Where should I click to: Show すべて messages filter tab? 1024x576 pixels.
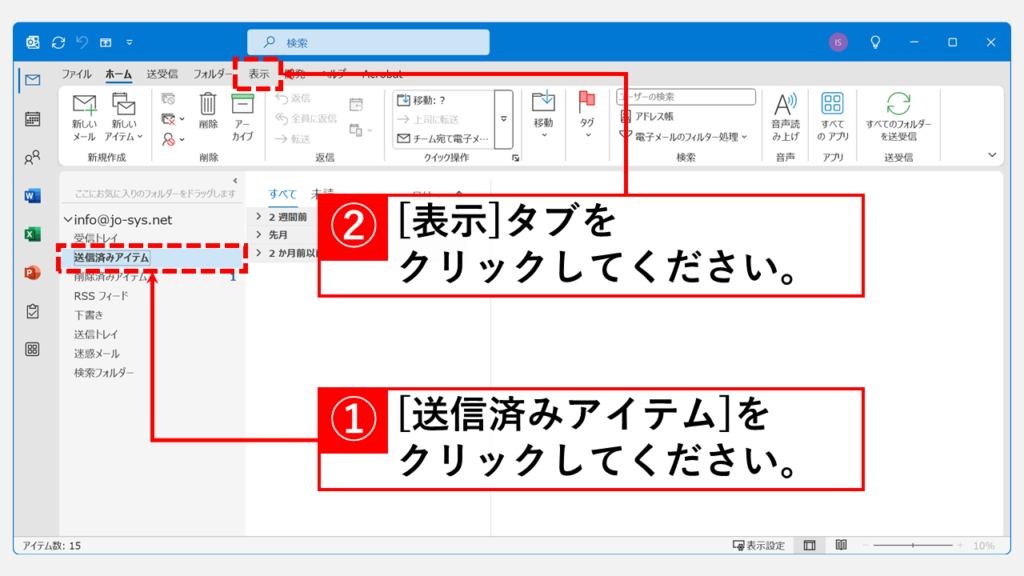[x=282, y=193]
